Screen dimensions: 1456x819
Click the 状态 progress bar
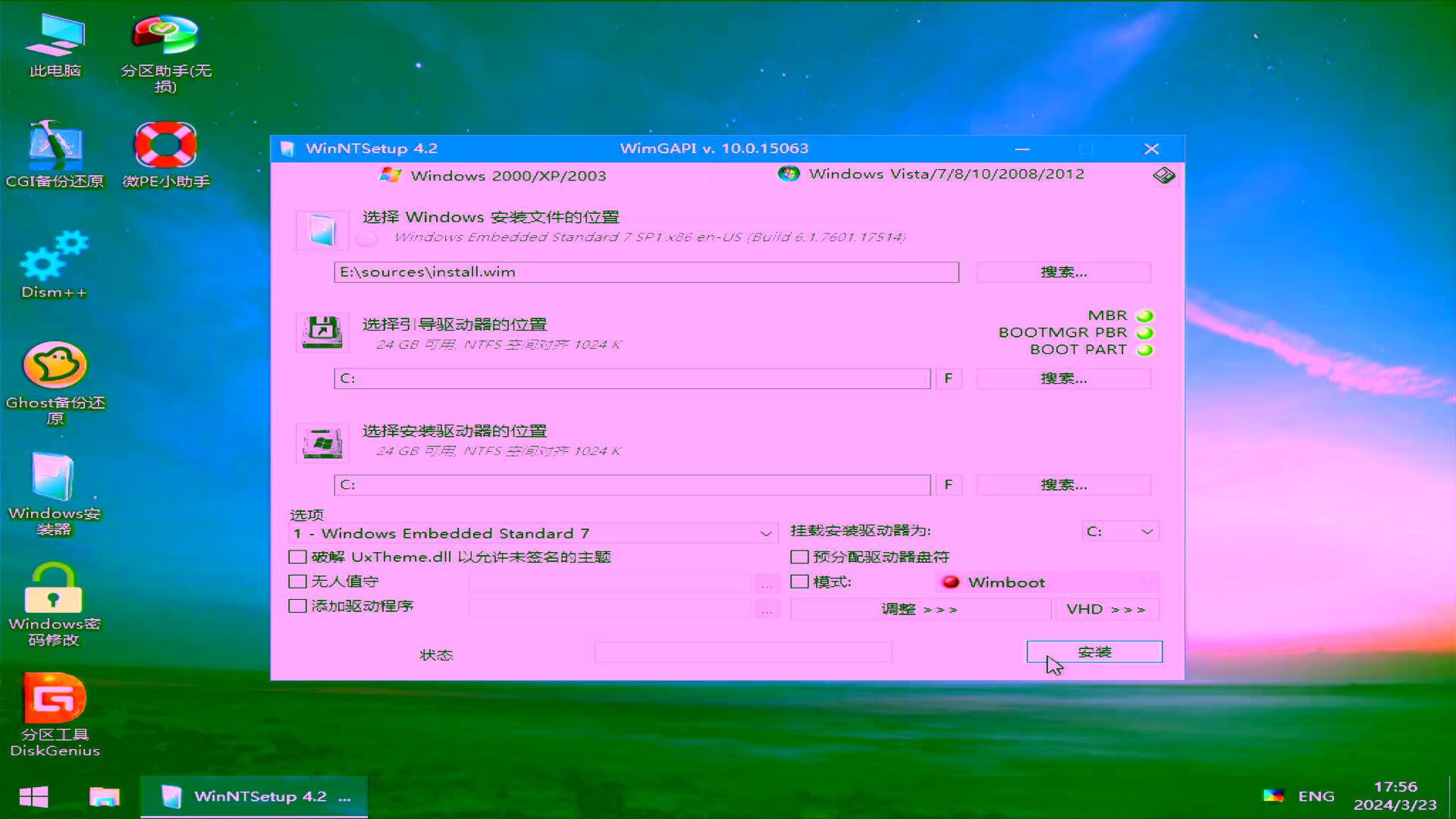tap(743, 652)
